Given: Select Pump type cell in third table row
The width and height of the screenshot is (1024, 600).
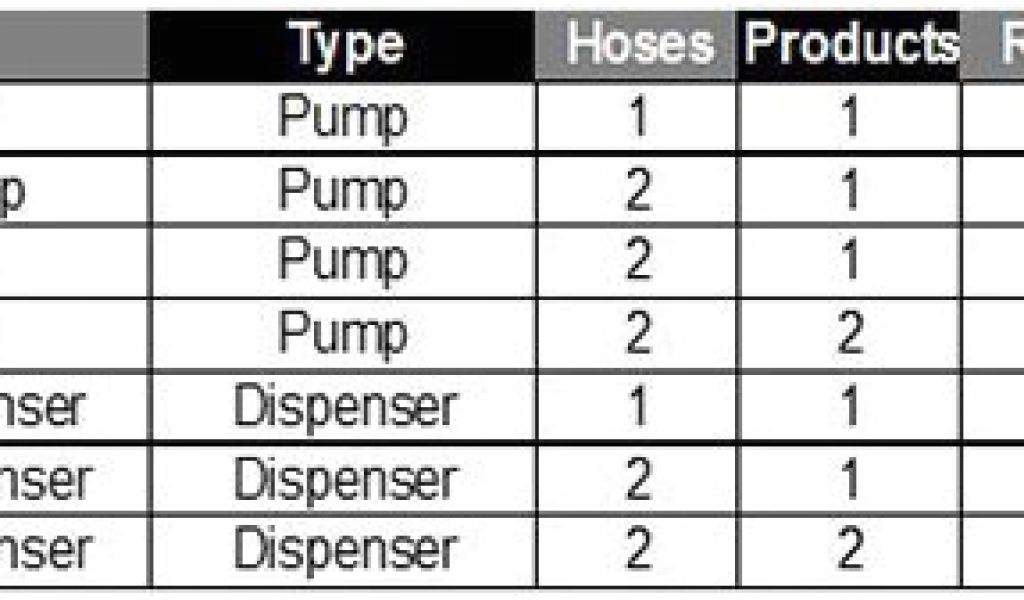Looking at the screenshot, I should point(344,261).
